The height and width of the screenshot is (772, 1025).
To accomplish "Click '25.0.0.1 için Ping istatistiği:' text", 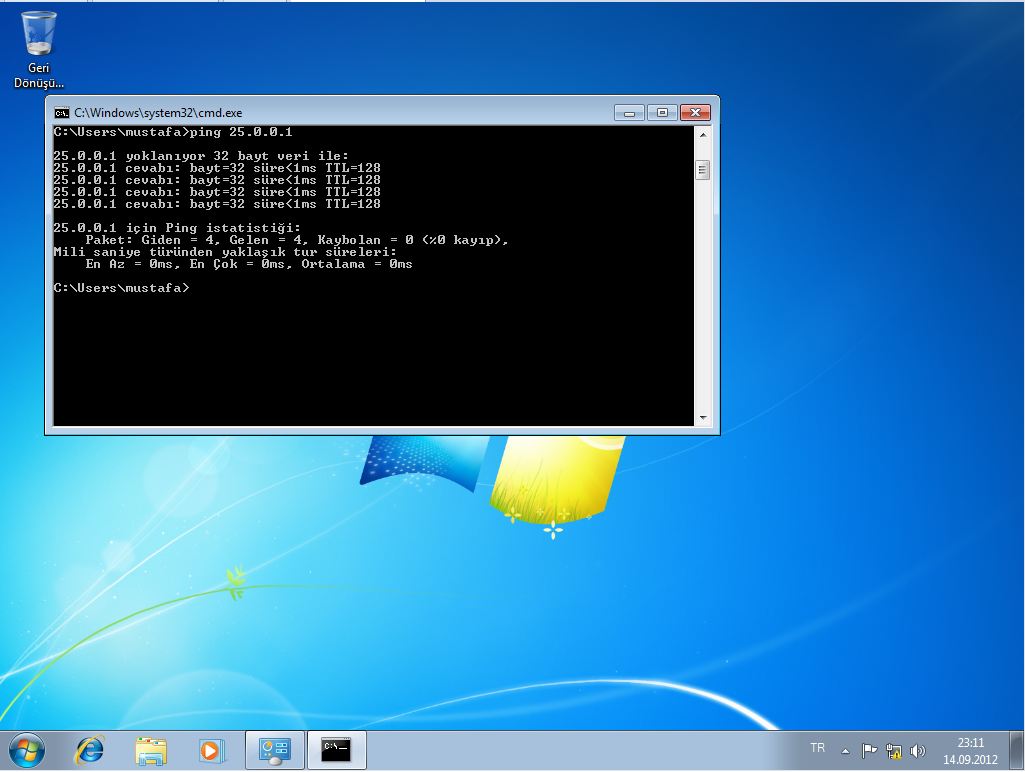I will pos(177,228).
